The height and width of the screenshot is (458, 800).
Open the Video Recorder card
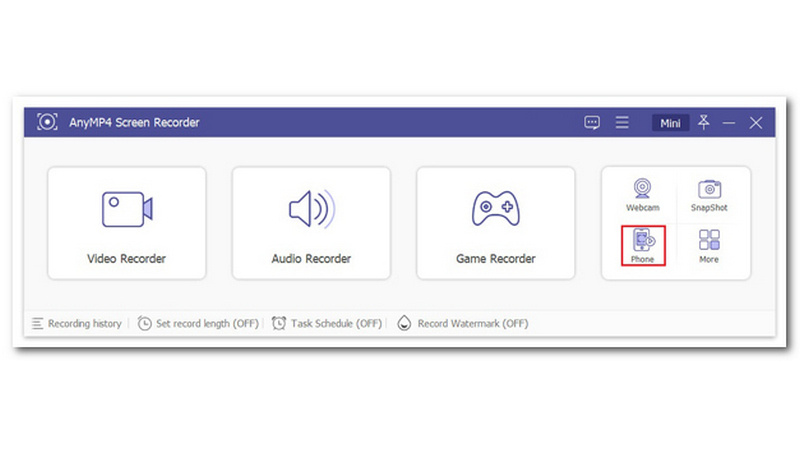(x=127, y=223)
